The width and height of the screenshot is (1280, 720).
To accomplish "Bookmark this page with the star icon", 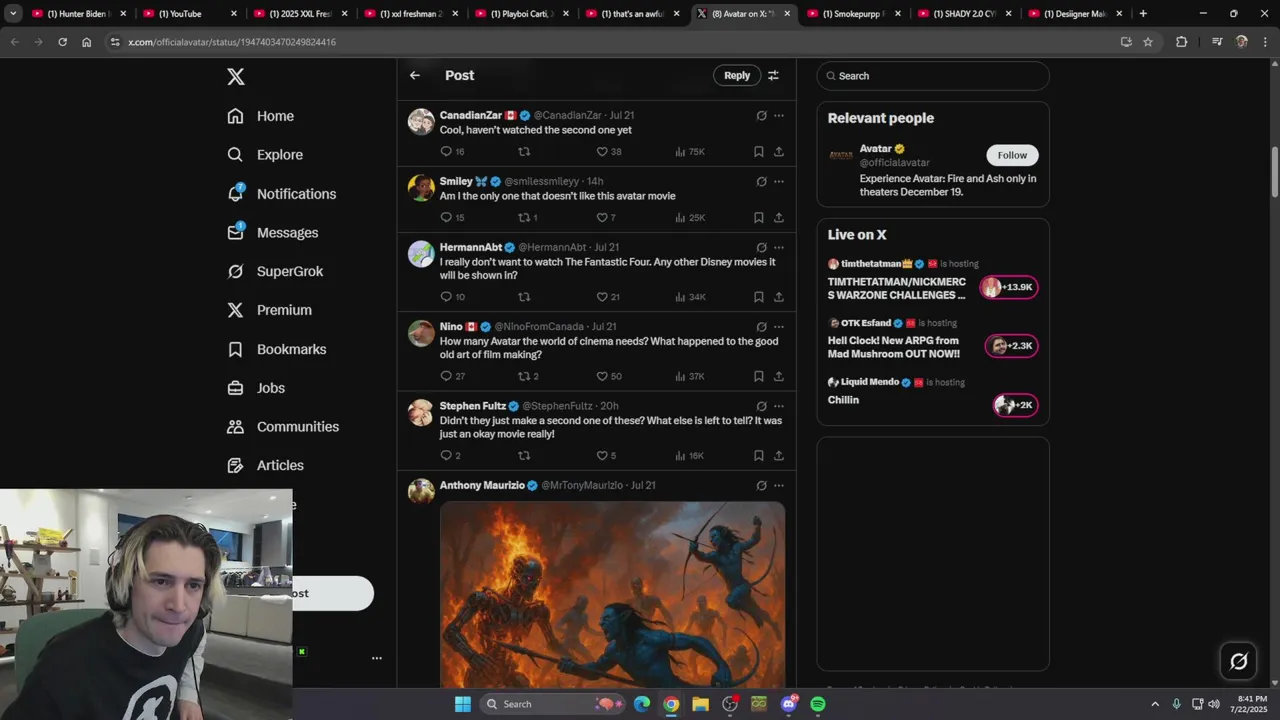I will [1148, 42].
